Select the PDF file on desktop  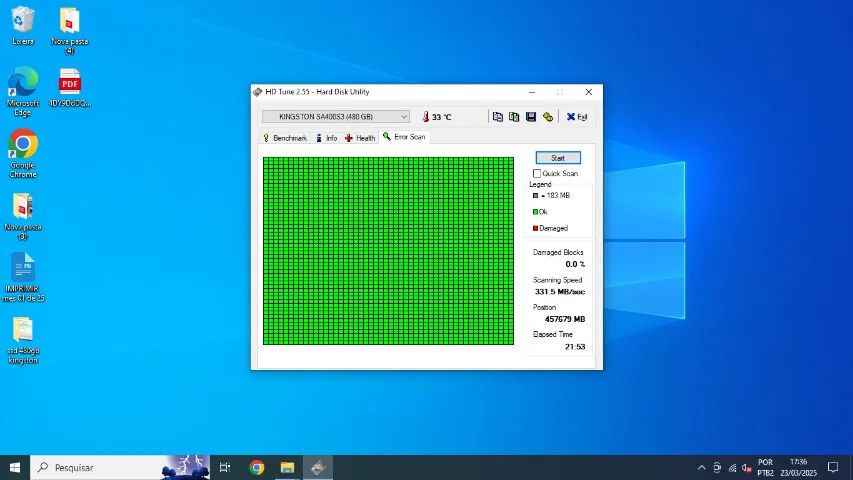pos(70,84)
